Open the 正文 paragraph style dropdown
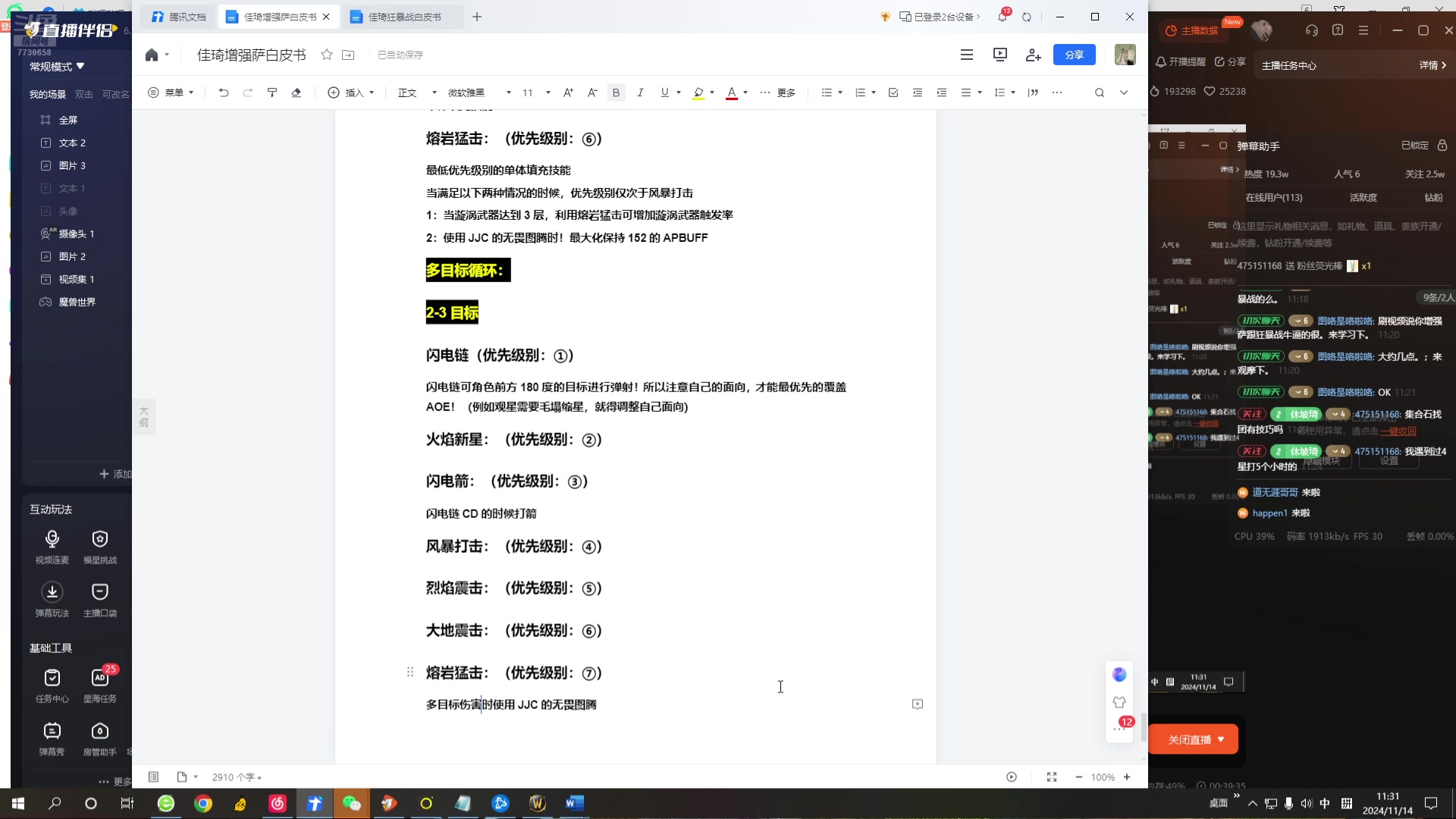This screenshot has height=819, width=1456. point(417,93)
